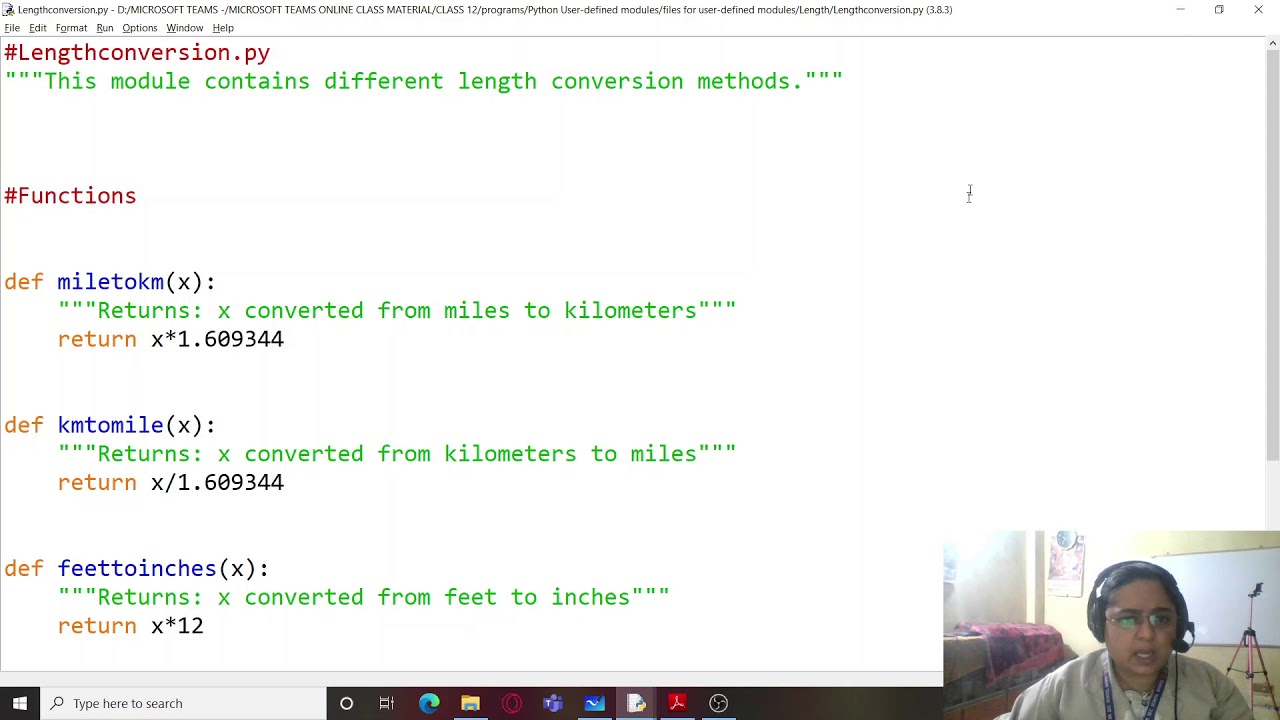Screen dimensions: 1280x720
Task: Switch to the Python IDLE taskbar icon
Action: 636,703
